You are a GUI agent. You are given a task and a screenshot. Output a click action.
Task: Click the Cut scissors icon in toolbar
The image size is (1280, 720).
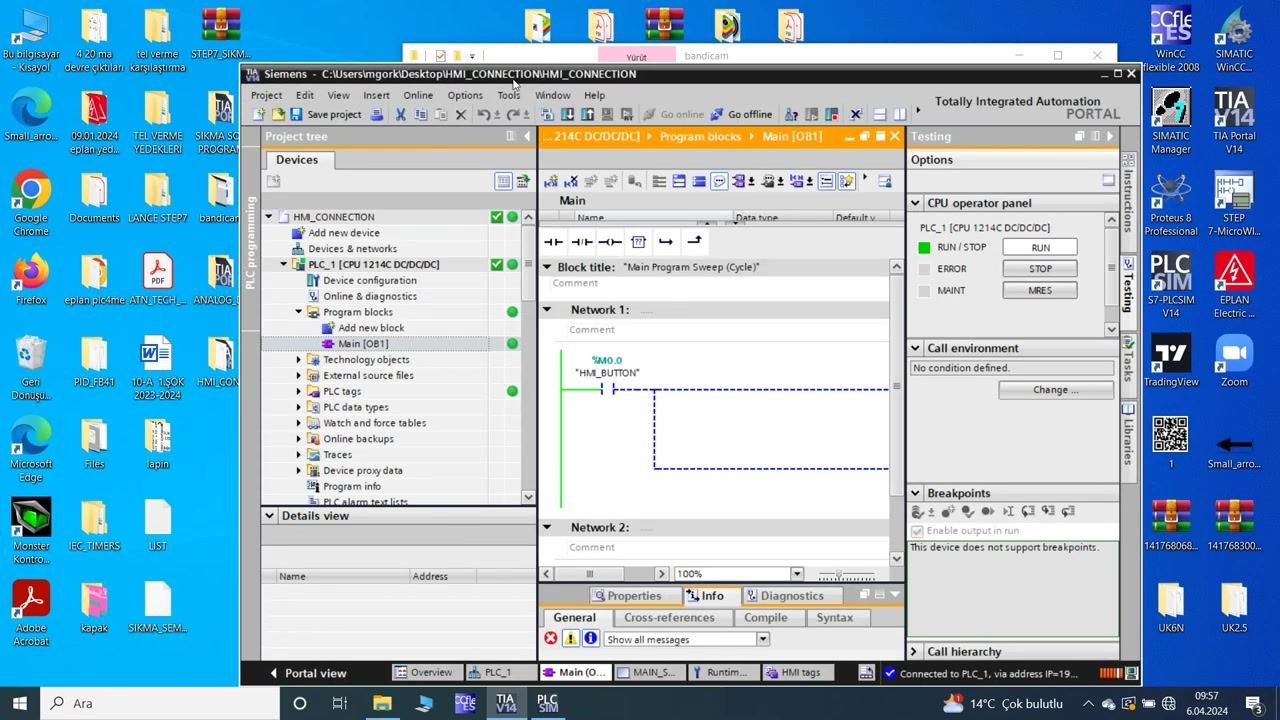(400, 114)
